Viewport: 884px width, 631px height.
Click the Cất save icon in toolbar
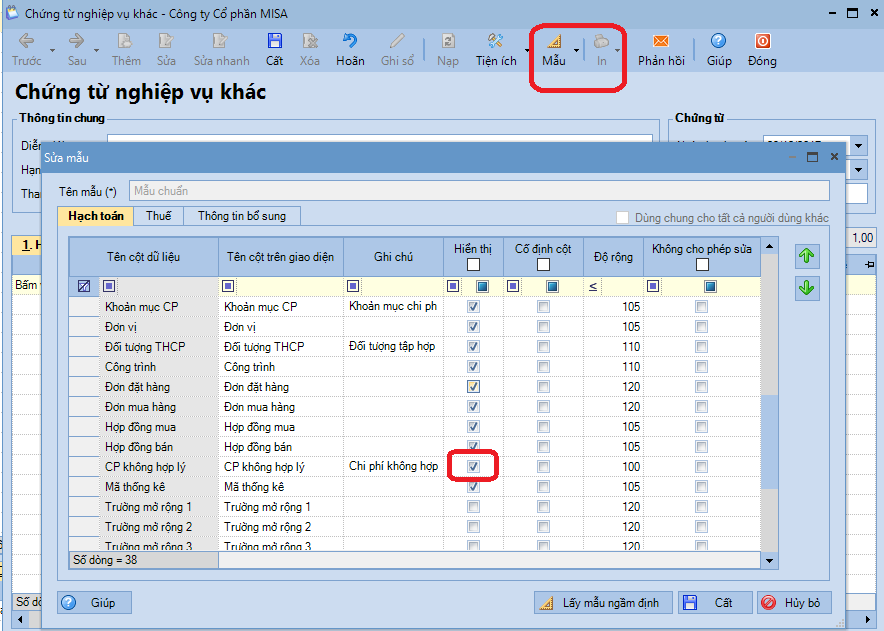point(274,42)
